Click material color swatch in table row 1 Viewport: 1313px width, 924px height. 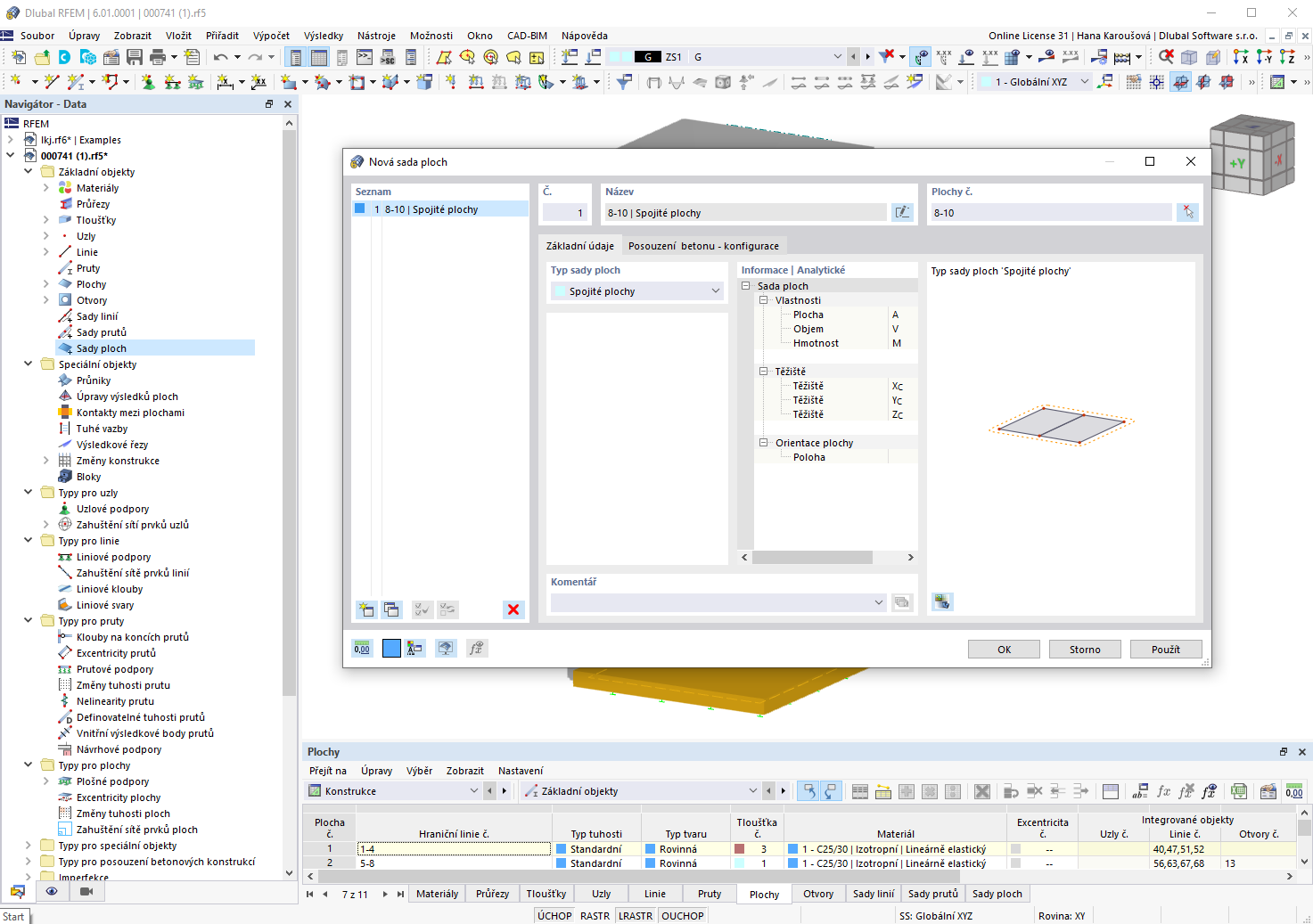[793, 849]
